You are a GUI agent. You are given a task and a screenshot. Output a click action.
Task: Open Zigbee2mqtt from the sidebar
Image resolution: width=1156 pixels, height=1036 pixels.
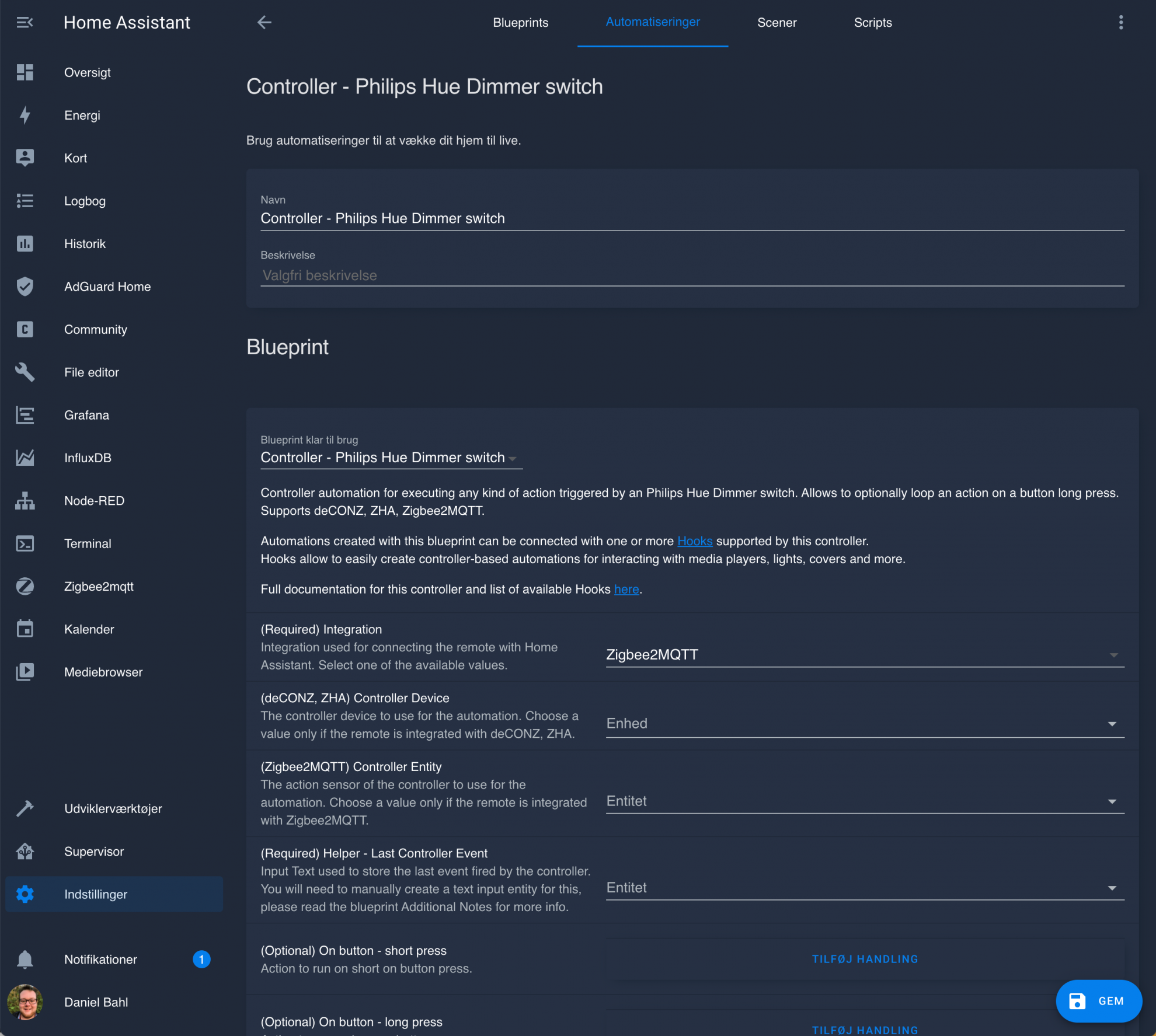pos(114,586)
